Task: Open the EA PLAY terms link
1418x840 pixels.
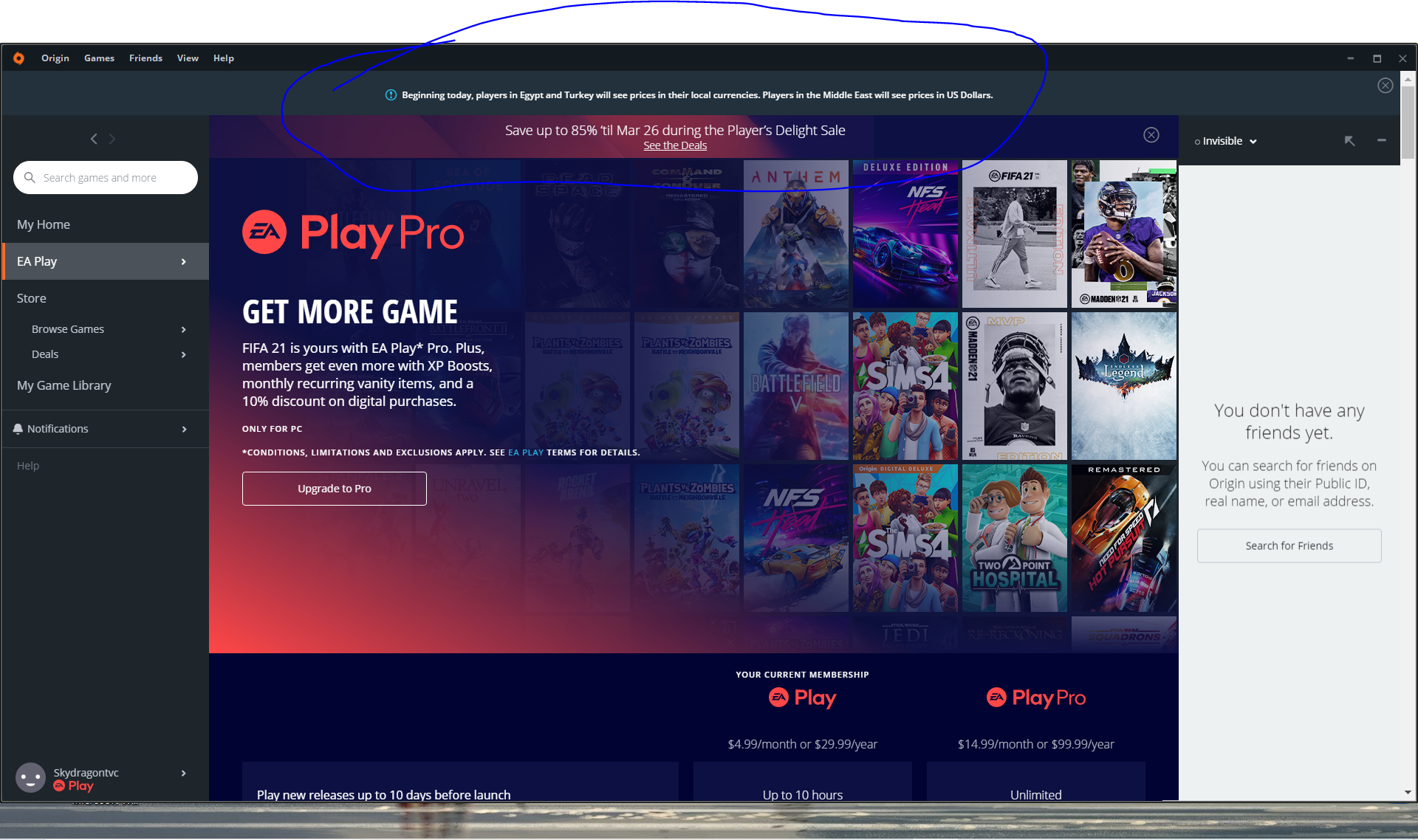Action: coord(526,452)
